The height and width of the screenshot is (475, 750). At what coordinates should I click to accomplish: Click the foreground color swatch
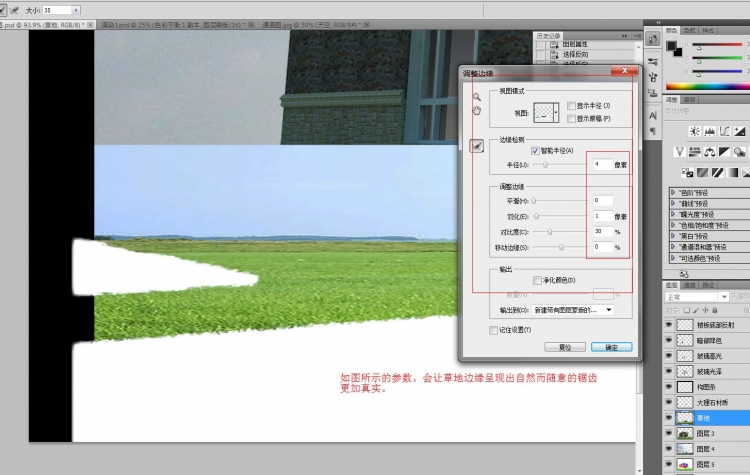[672, 46]
